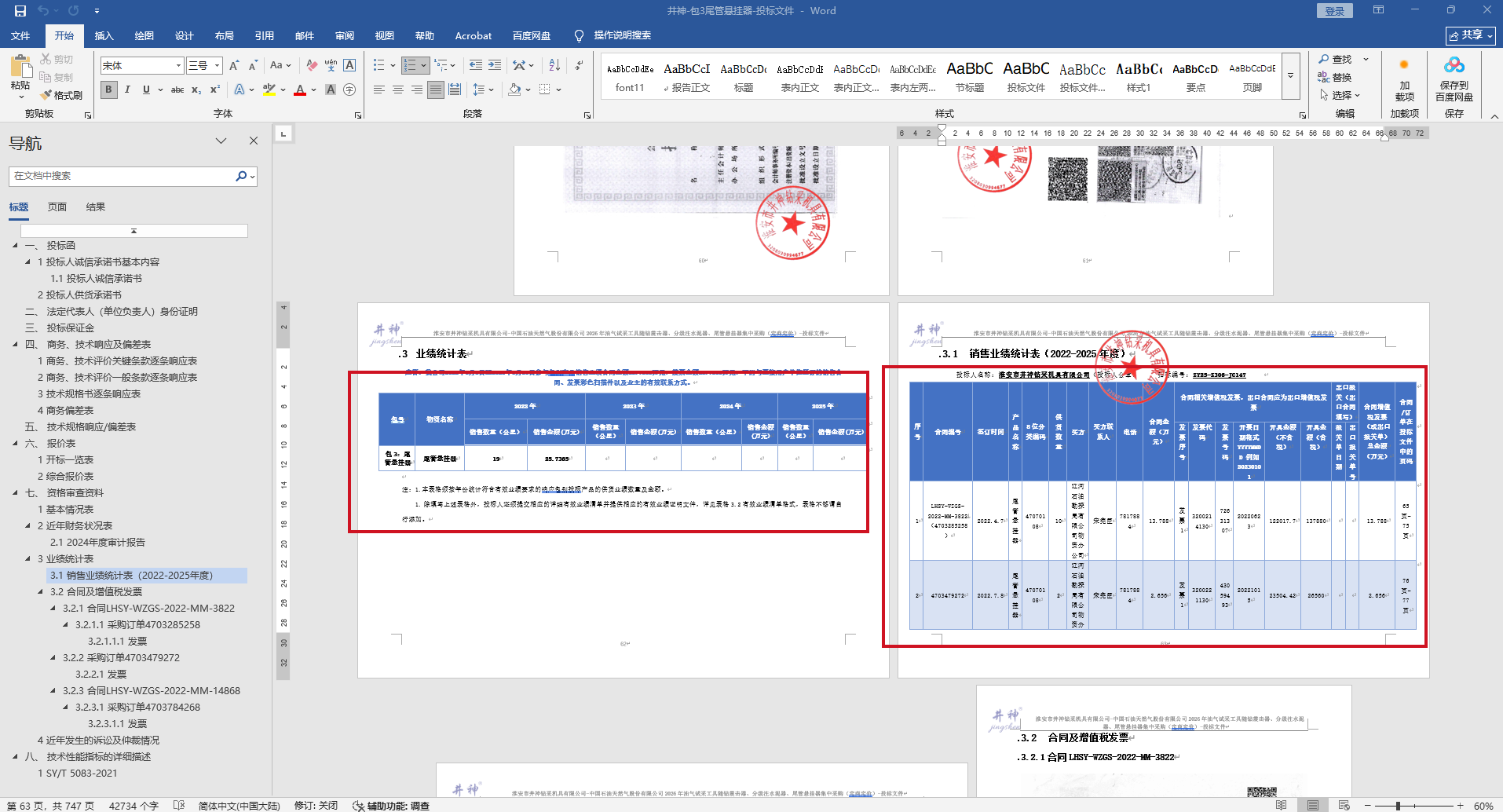Open 绘图 ribbon tab
This screenshot has width=1503, height=812.
[x=144, y=36]
